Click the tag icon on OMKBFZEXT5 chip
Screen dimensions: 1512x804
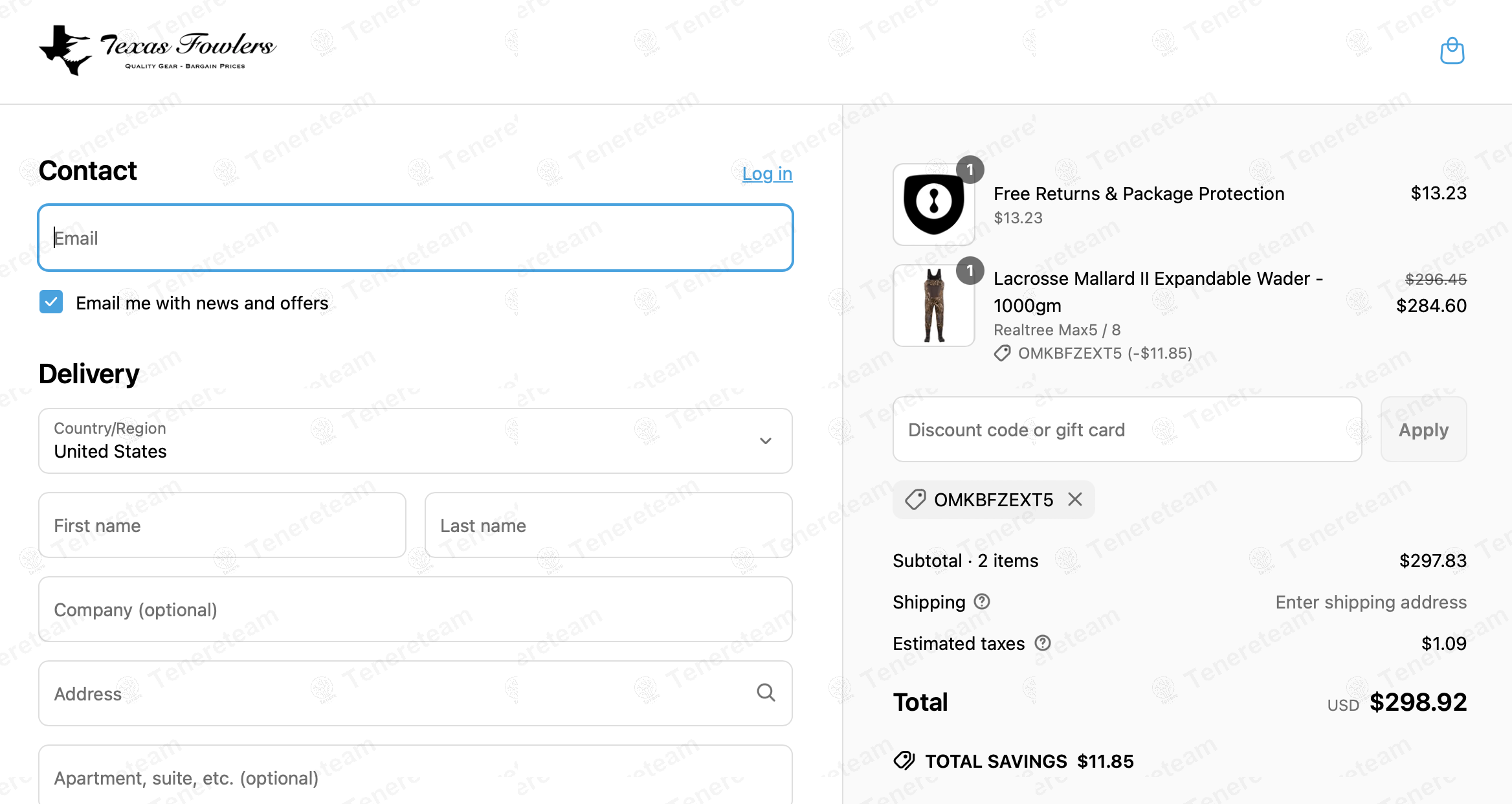[915, 499]
